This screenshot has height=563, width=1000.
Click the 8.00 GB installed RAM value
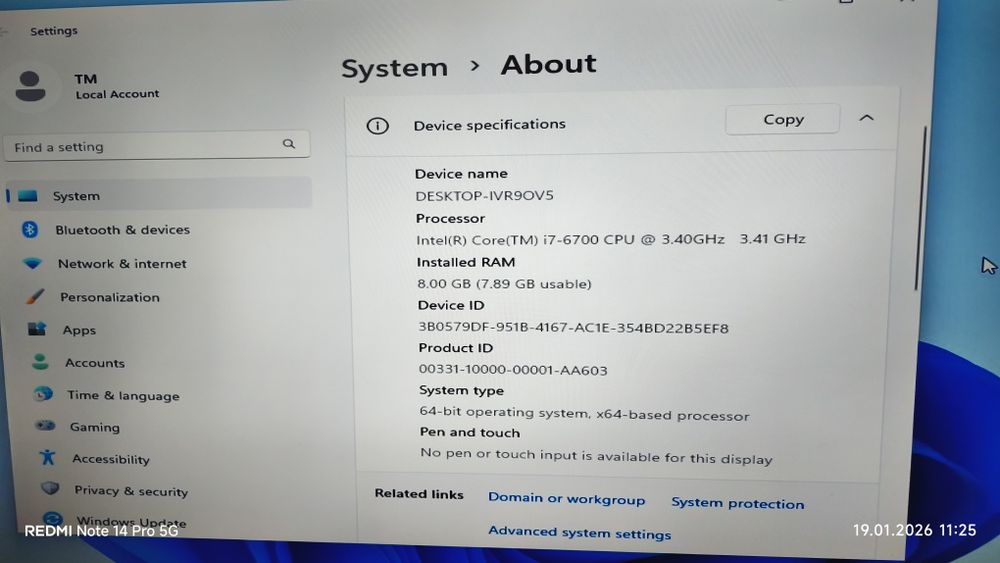(504, 284)
